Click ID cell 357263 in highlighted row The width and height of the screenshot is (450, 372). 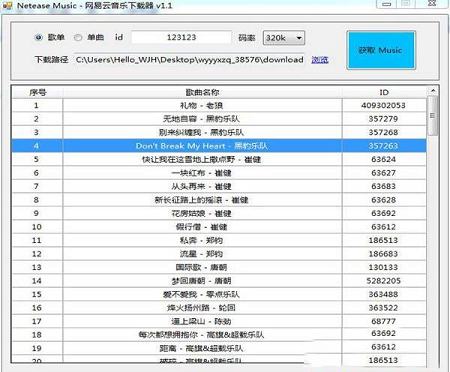click(384, 146)
